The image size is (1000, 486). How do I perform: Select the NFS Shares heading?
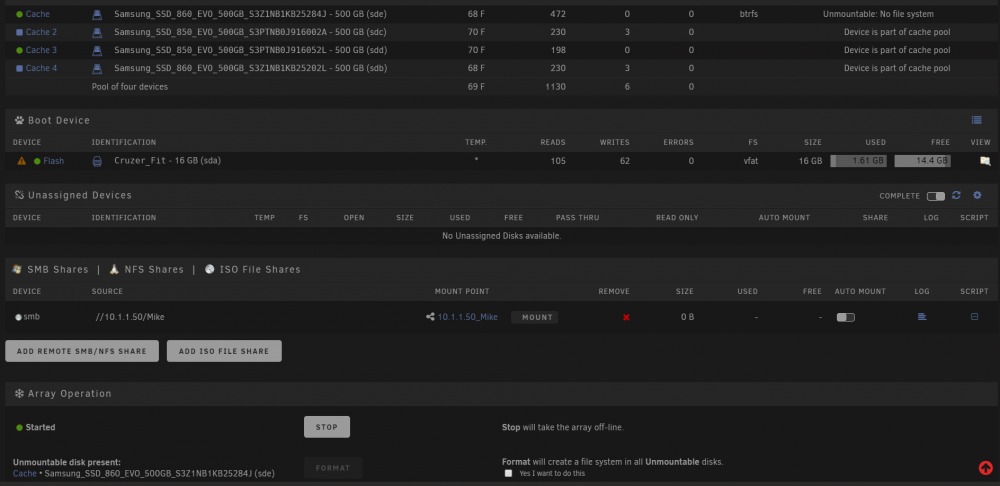pos(153,270)
